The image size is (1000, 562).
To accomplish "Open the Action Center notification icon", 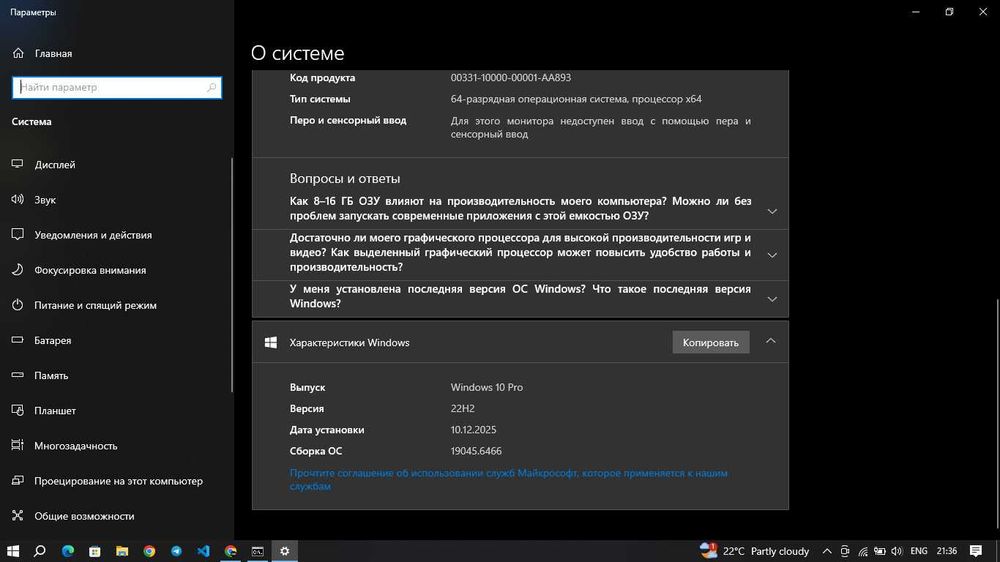I will (976, 551).
